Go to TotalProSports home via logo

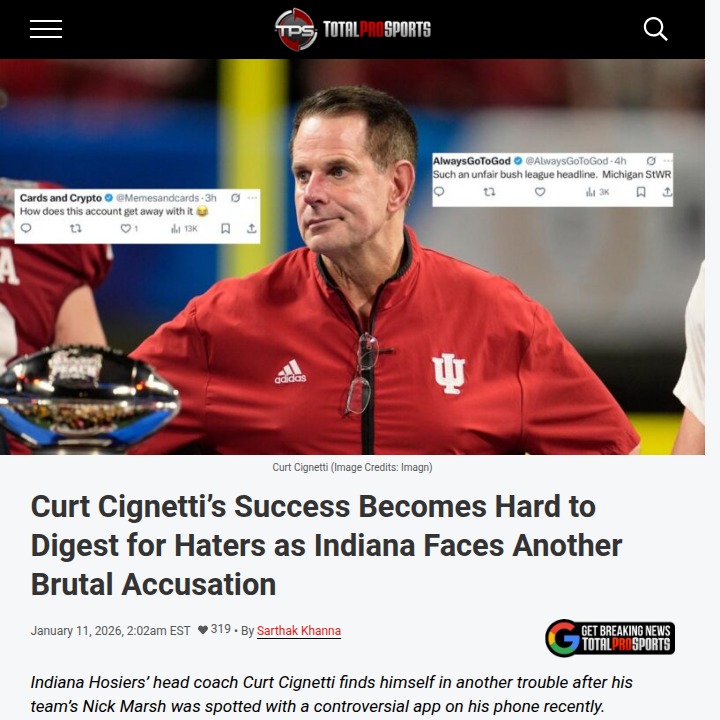coord(353,29)
